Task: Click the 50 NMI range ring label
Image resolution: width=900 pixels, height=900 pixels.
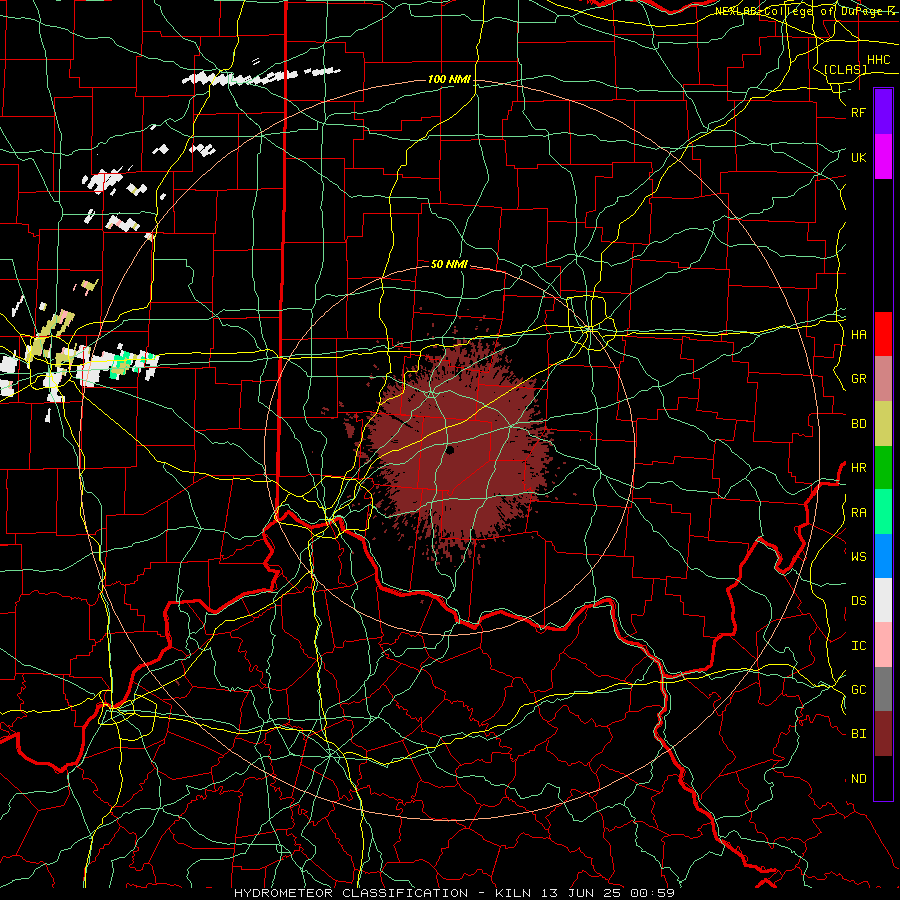Action: click(x=449, y=264)
